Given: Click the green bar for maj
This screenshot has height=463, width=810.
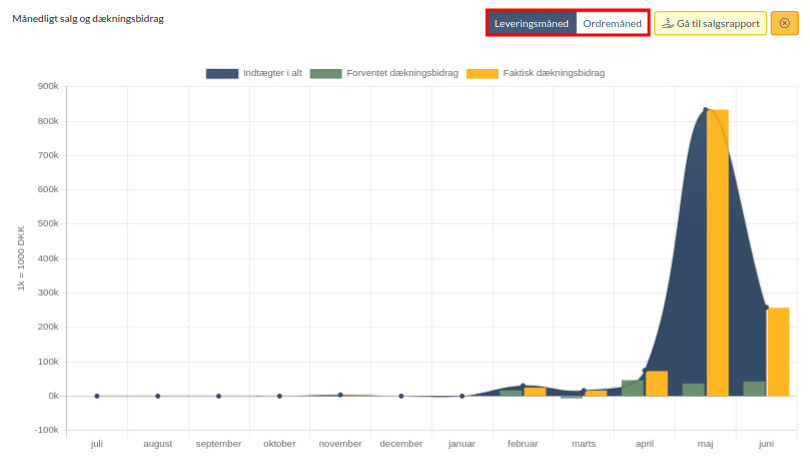Looking at the screenshot, I should [693, 390].
